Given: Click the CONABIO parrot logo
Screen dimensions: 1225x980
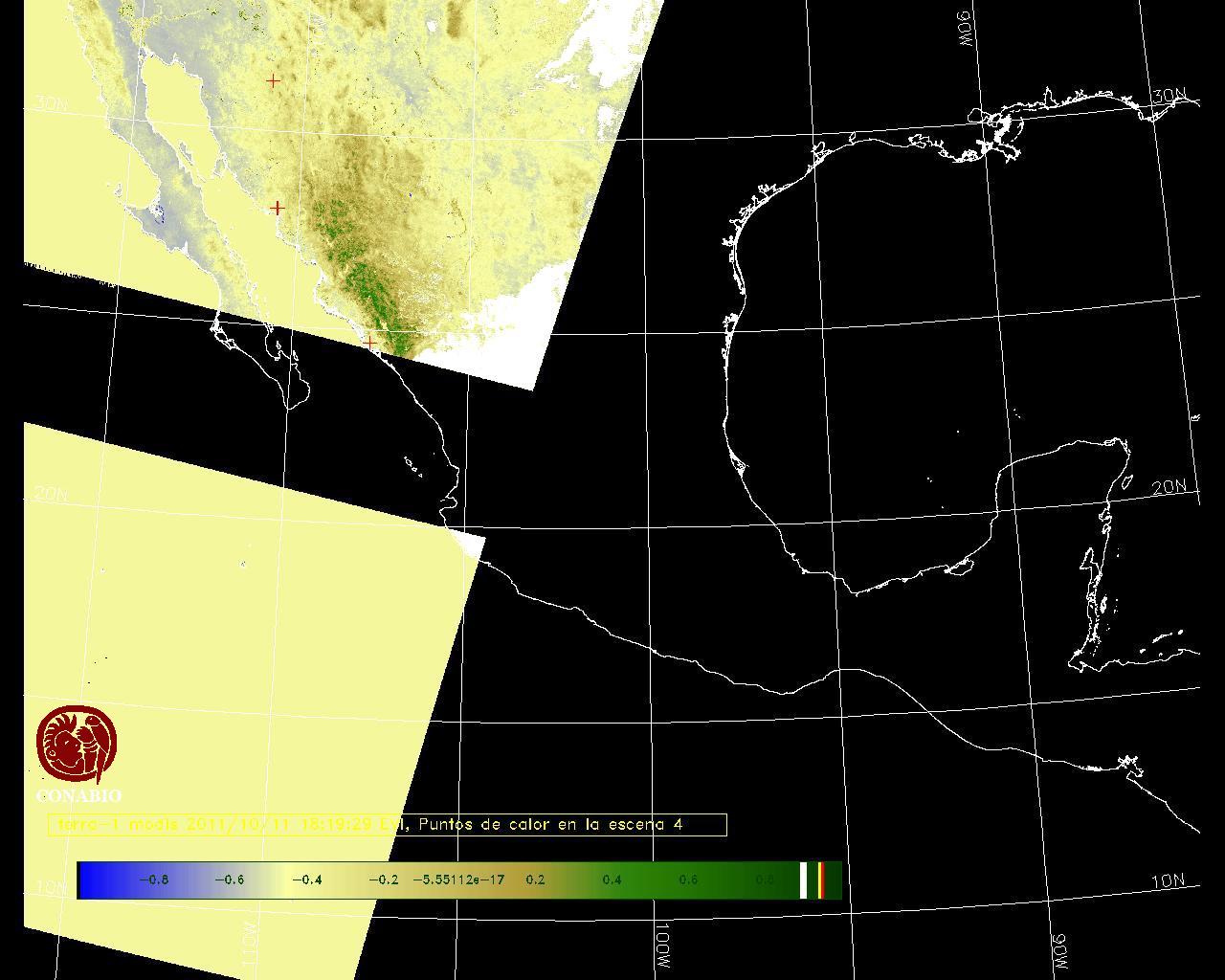Looking at the screenshot, I should 77,745.
